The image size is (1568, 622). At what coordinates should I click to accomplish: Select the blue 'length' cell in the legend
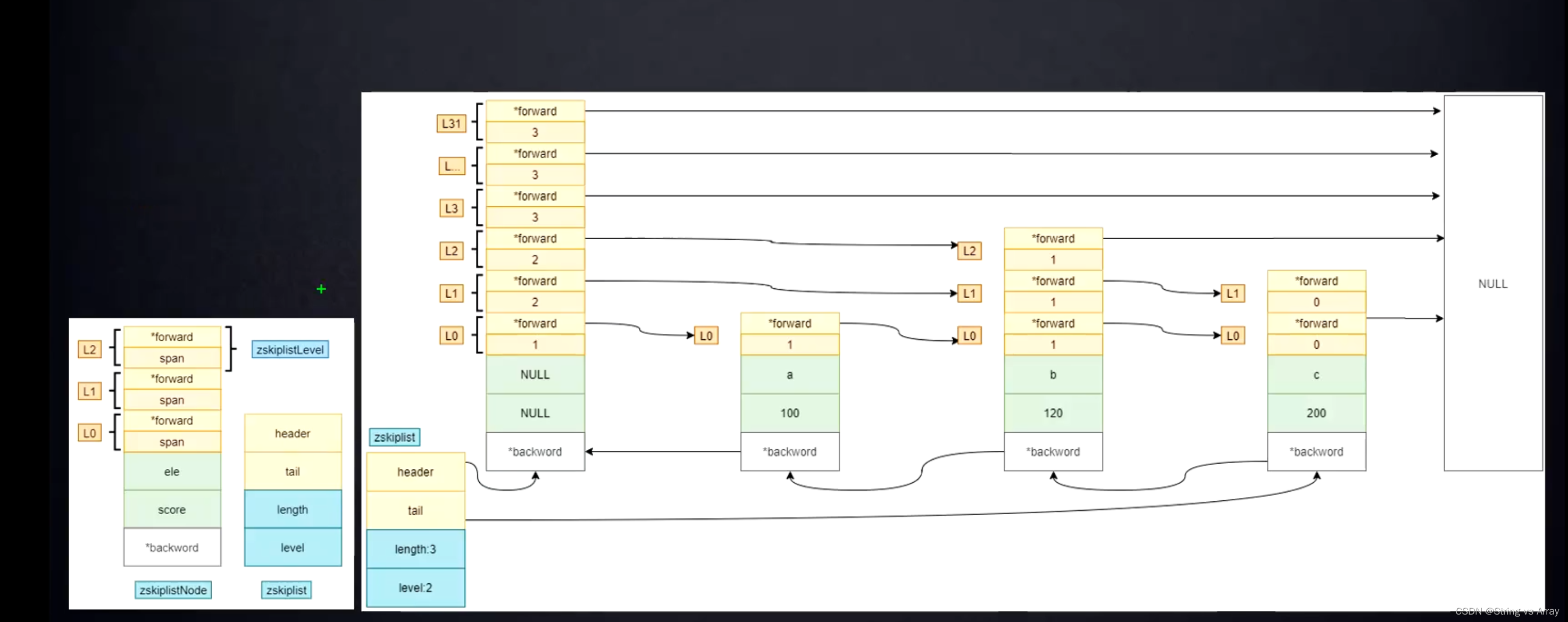293,509
